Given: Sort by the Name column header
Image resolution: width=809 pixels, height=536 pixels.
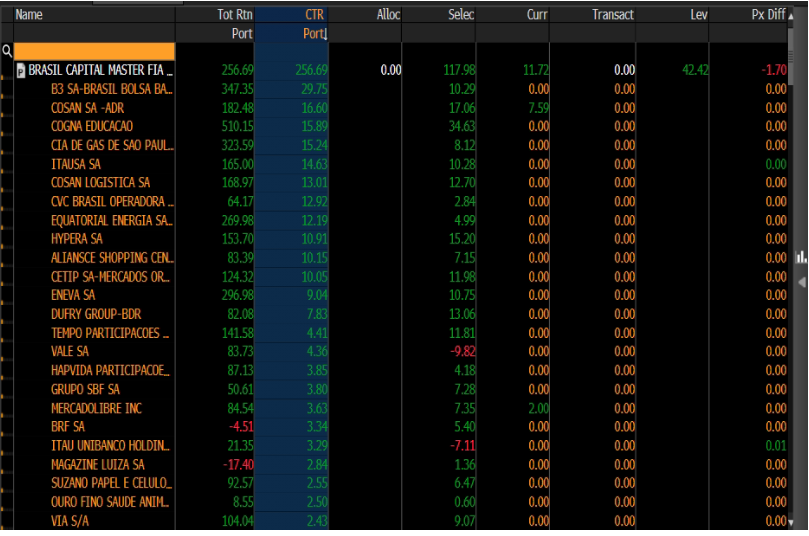Looking at the screenshot, I should click(x=29, y=14).
